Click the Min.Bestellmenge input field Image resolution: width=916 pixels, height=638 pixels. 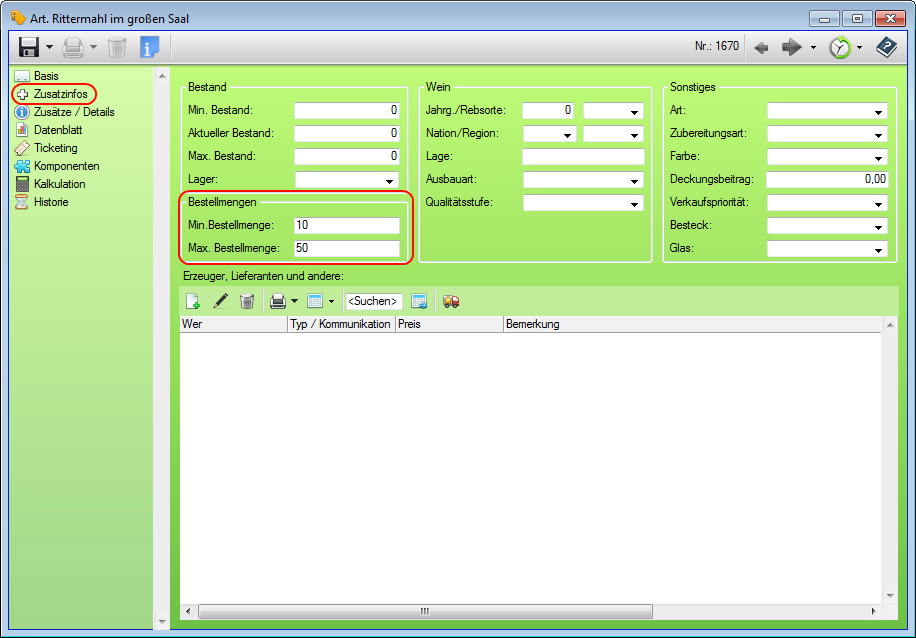click(346, 226)
